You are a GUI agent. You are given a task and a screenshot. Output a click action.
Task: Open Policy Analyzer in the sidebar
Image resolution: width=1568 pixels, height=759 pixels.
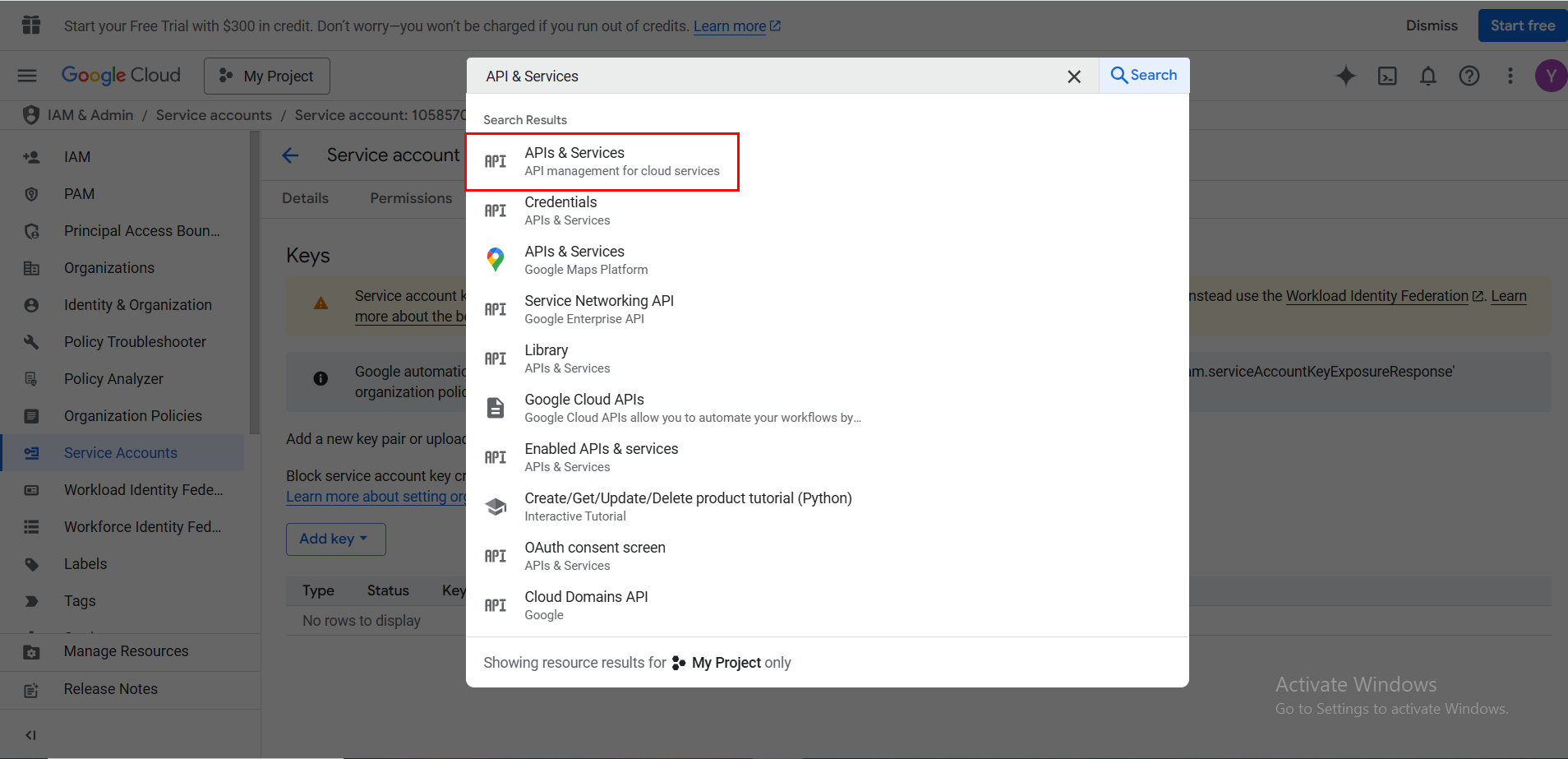point(113,379)
